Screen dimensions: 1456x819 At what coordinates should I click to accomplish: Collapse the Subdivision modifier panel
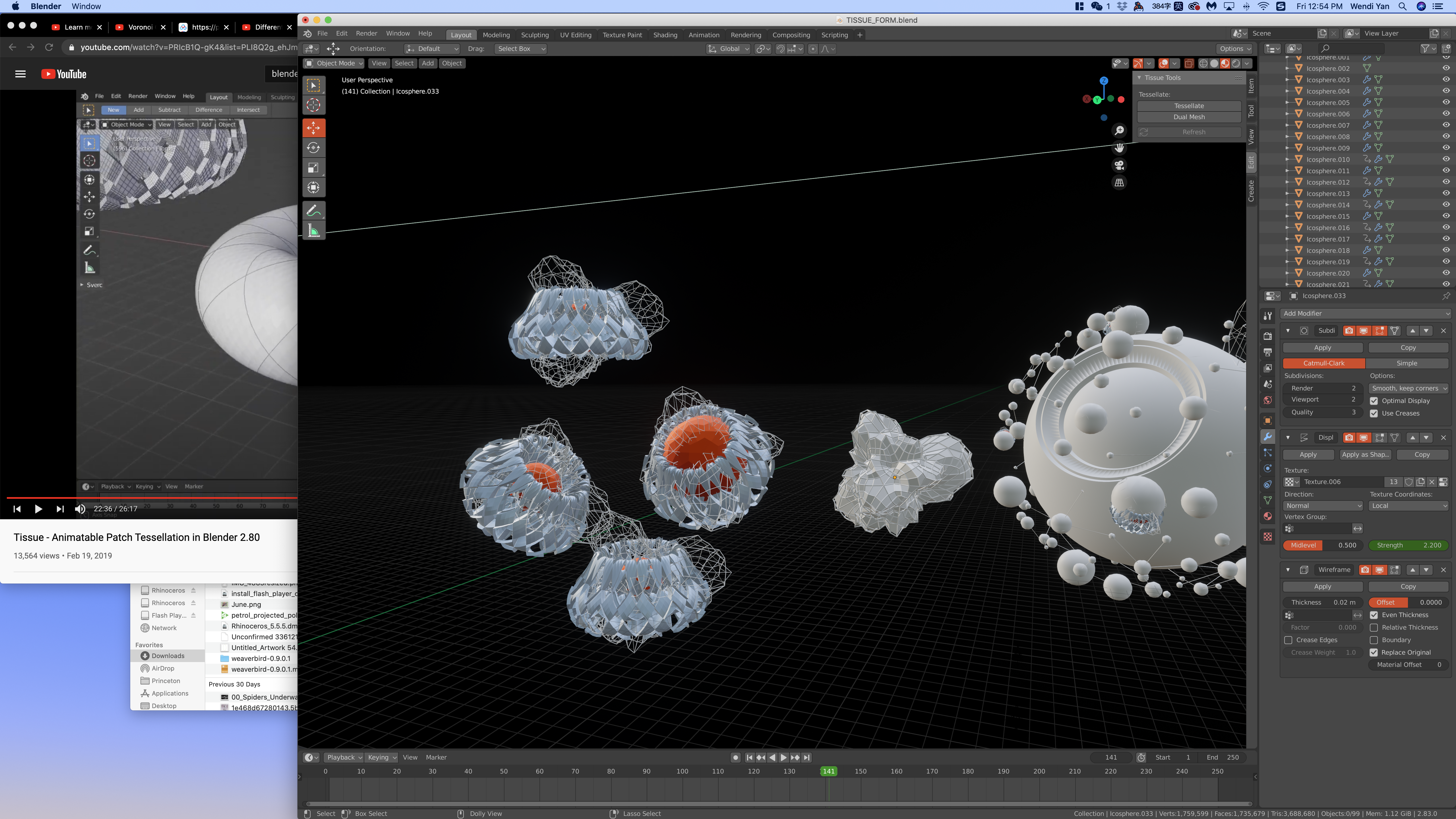(1288, 331)
